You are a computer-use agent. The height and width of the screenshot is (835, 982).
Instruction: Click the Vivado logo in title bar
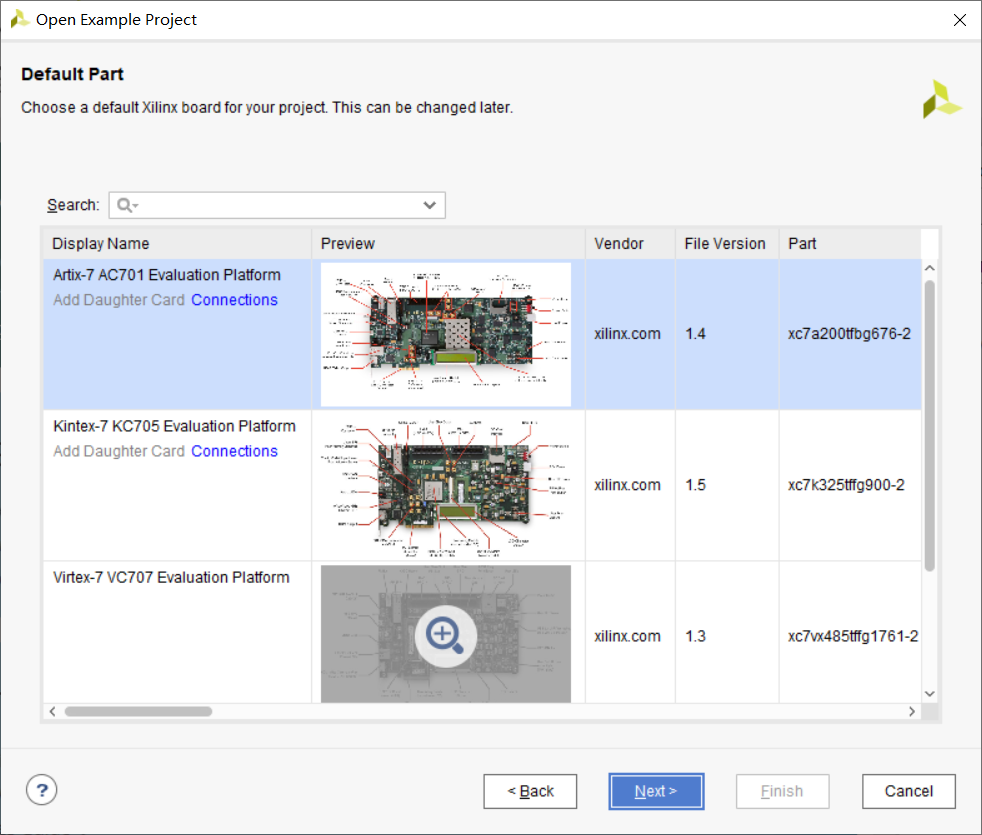(19, 19)
